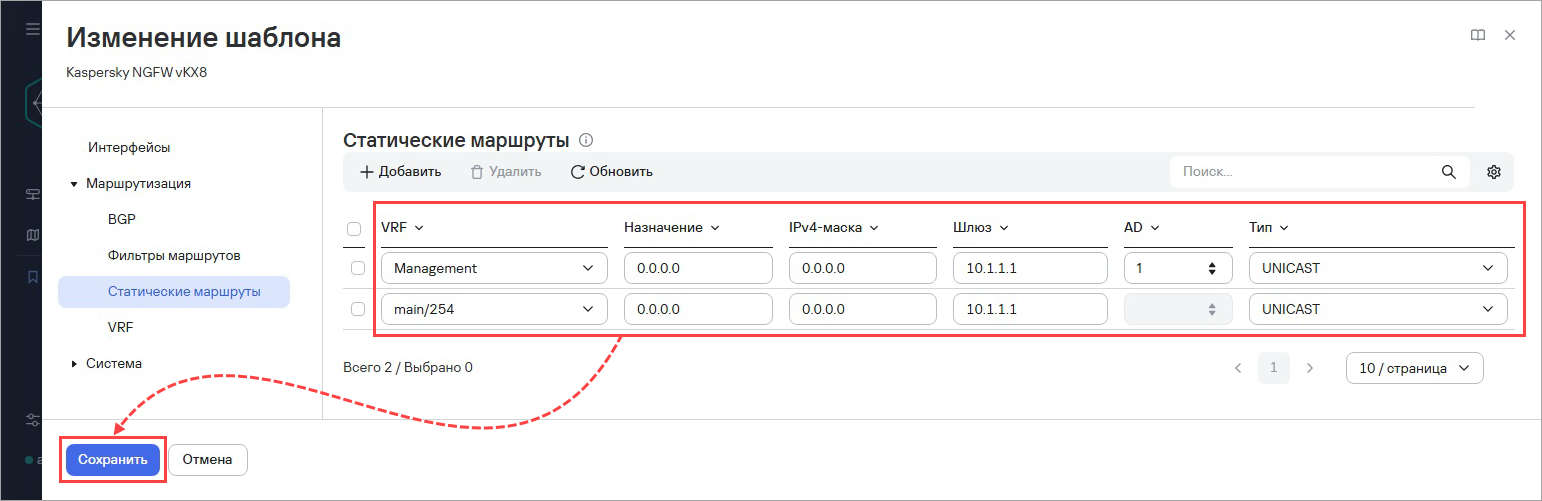Click AD stepper arrows in Management row
Screen dimensions: 1542x501
pyautogui.click(x=1212, y=268)
